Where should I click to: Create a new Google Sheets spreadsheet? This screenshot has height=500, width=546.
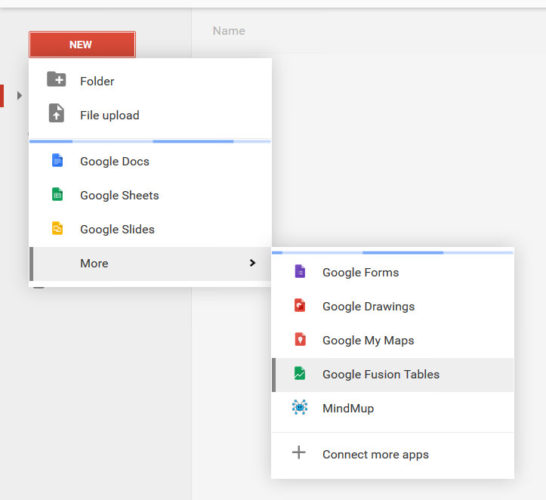150,195
